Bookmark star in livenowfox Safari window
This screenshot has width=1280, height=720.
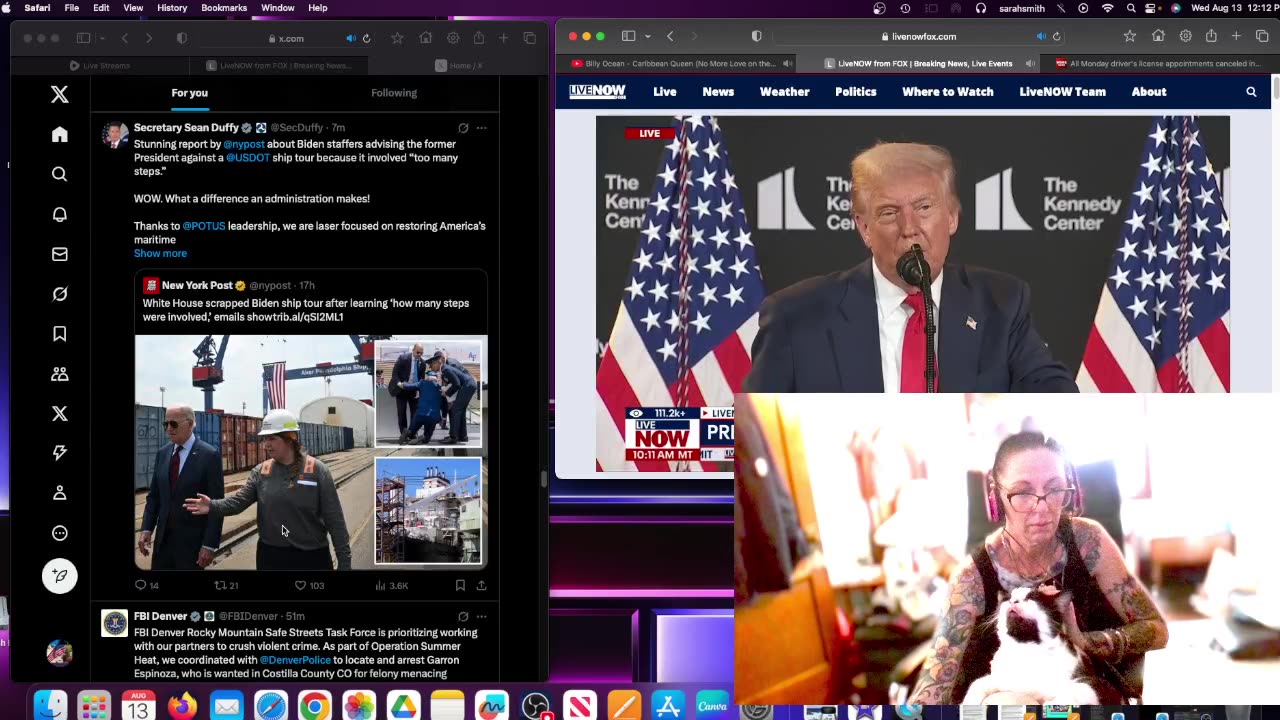[x=1130, y=36]
